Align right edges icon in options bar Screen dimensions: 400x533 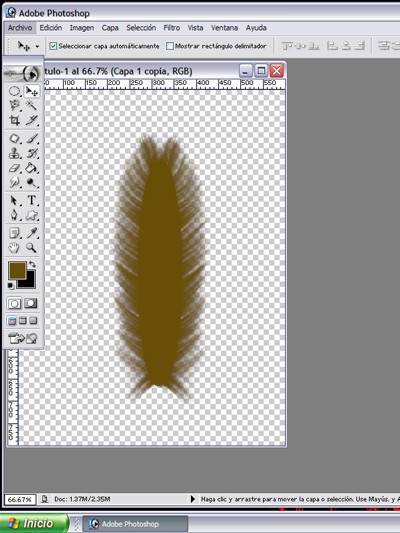[x=360, y=46]
